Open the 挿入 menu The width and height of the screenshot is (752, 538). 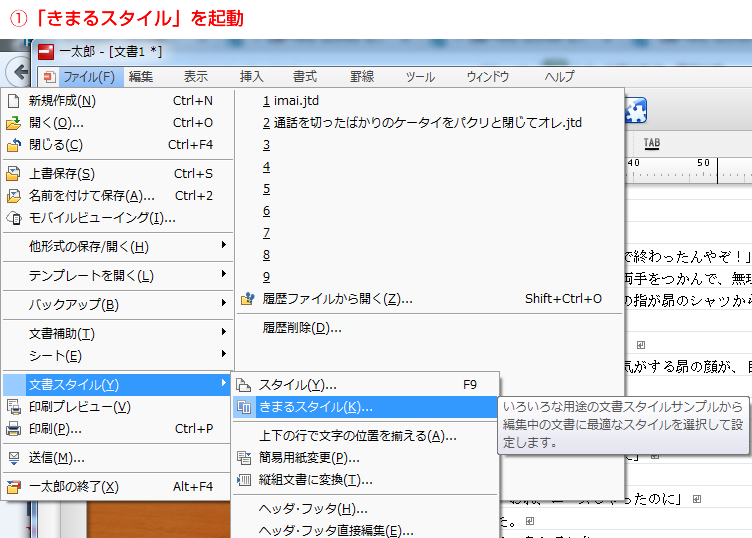coord(252,77)
